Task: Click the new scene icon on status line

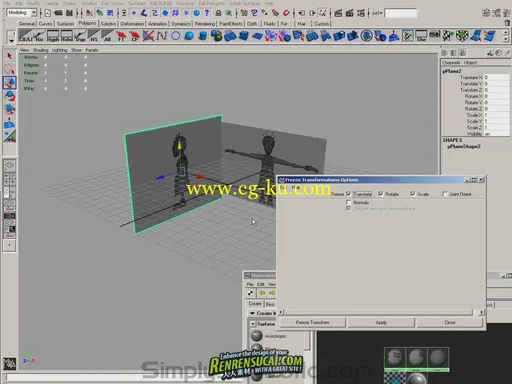Action: [48, 13]
